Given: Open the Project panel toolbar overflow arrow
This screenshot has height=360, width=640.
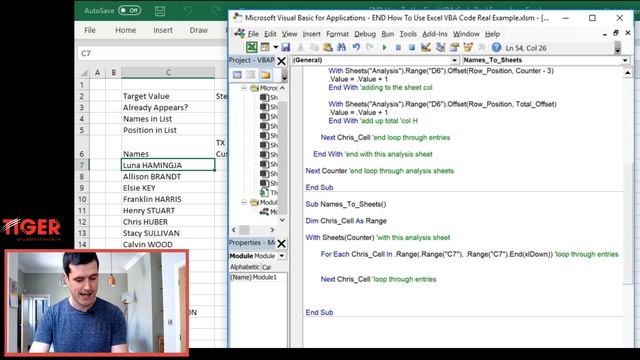Looking at the screenshot, I should tap(284, 75).
